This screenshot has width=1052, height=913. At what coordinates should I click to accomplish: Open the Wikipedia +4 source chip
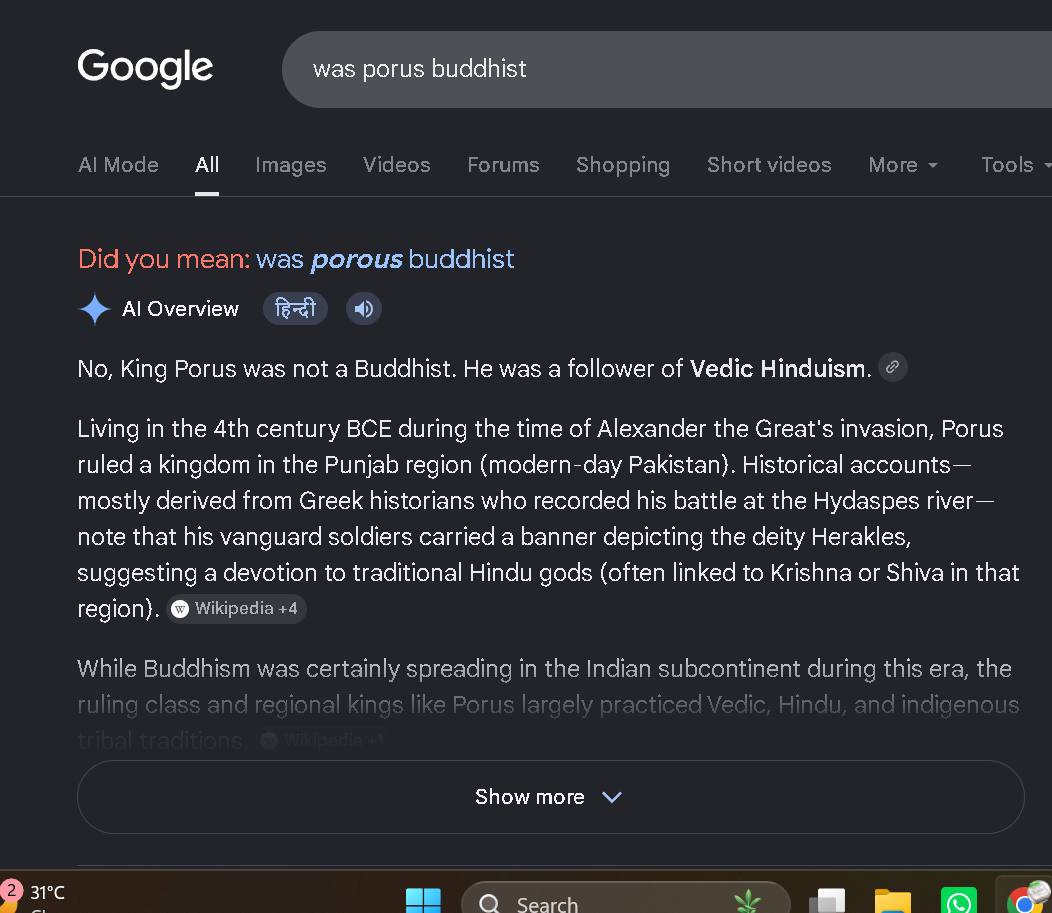tap(236, 608)
